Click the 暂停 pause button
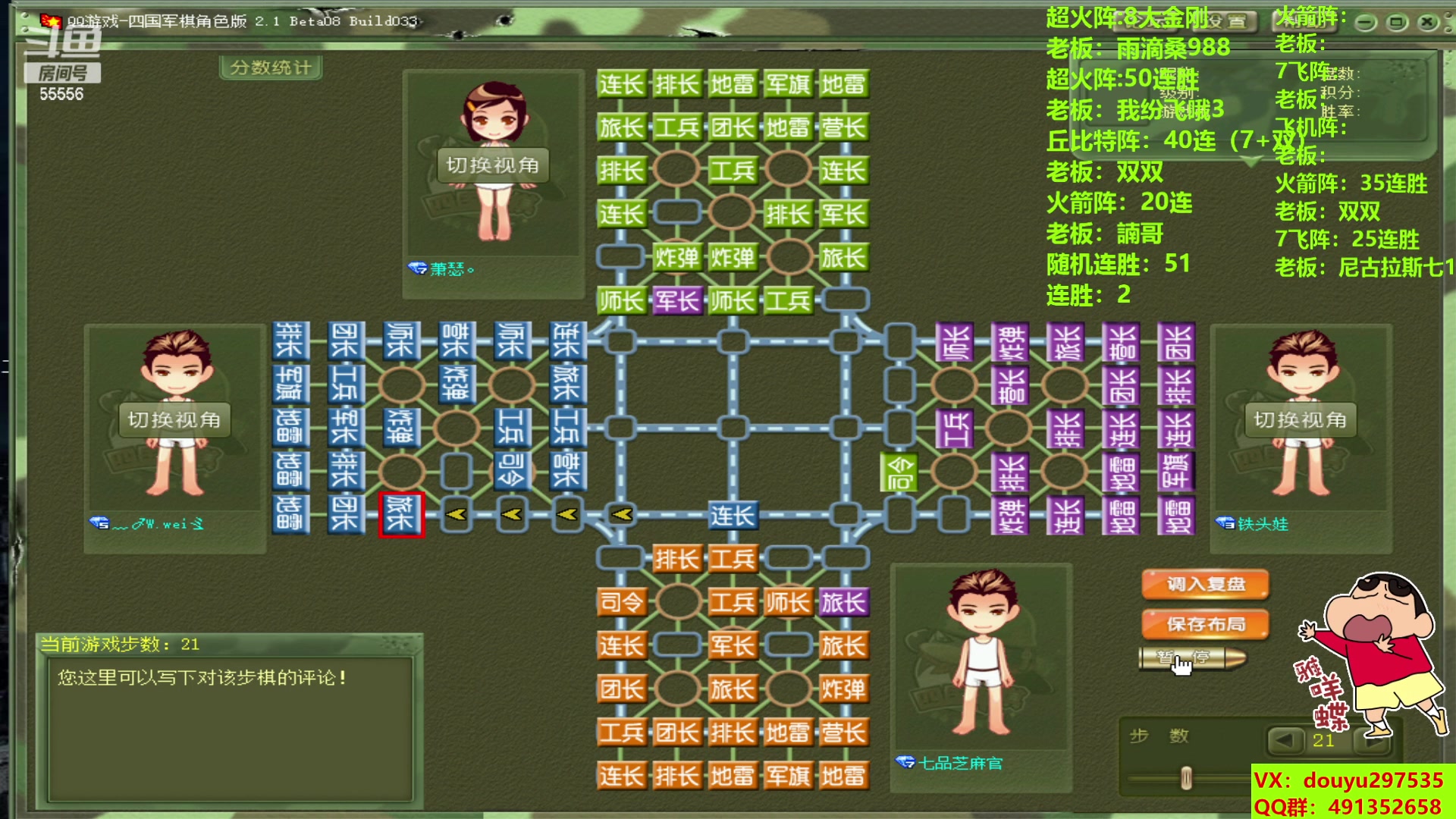Viewport: 1456px width, 819px height. pyautogui.click(x=1191, y=657)
